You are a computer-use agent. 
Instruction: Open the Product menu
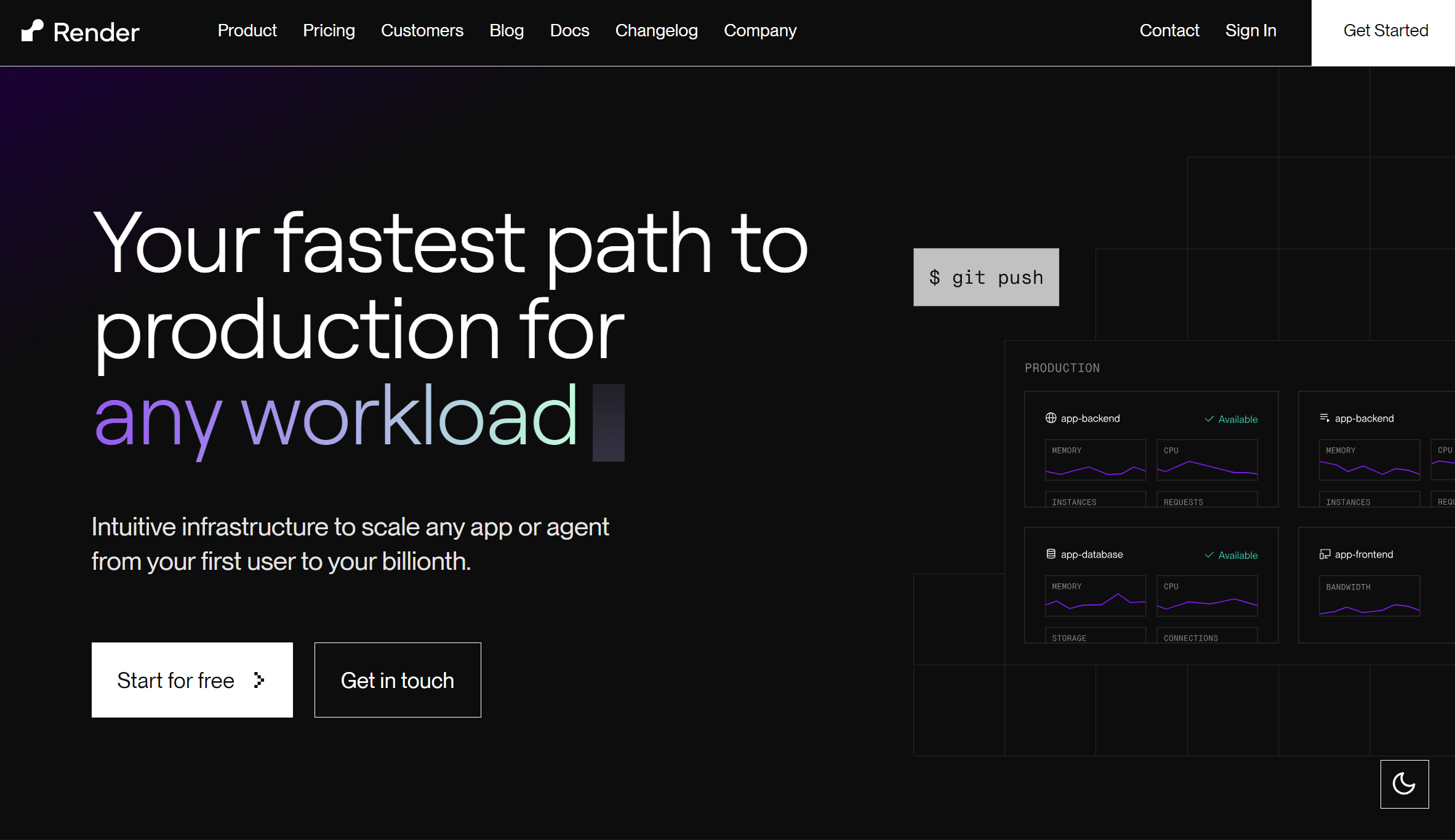coord(247,31)
